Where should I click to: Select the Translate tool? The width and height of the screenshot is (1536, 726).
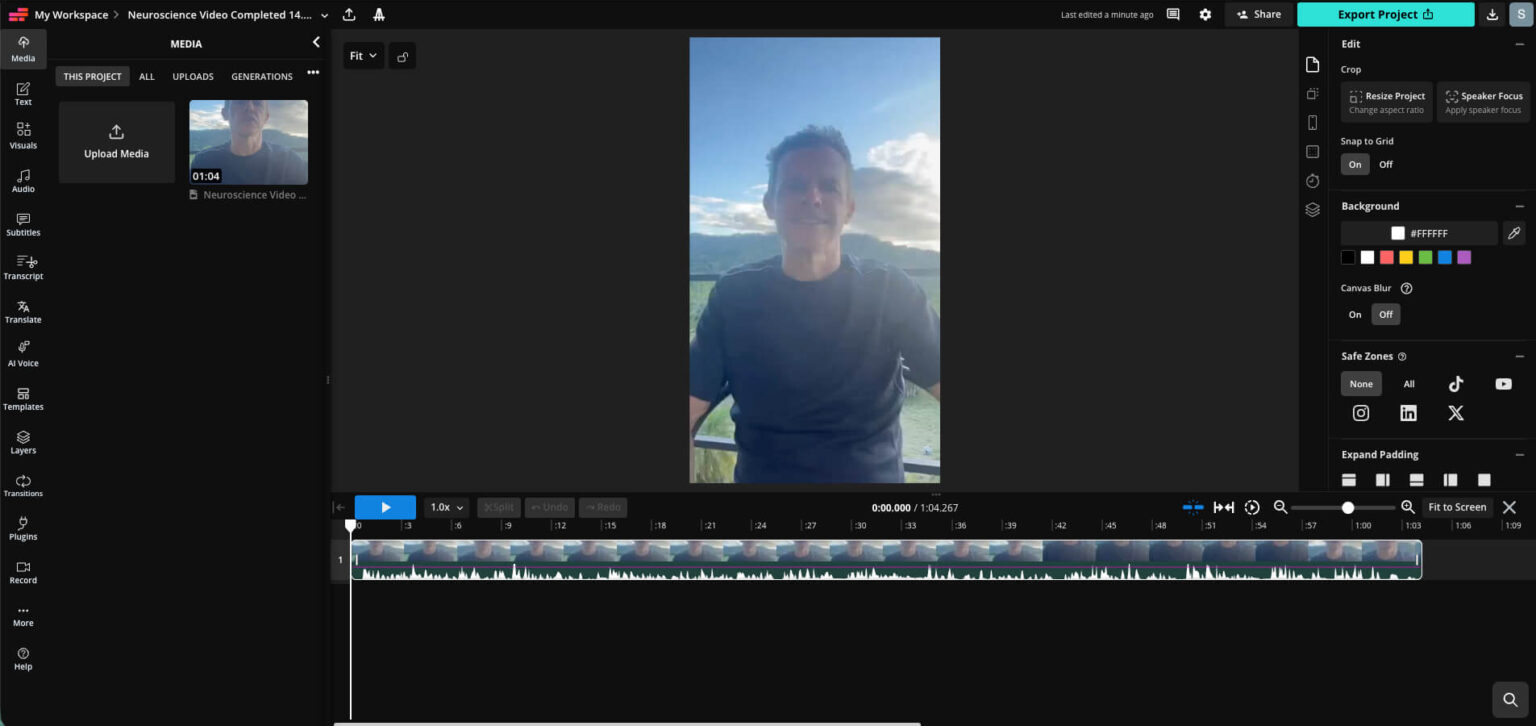[23, 312]
